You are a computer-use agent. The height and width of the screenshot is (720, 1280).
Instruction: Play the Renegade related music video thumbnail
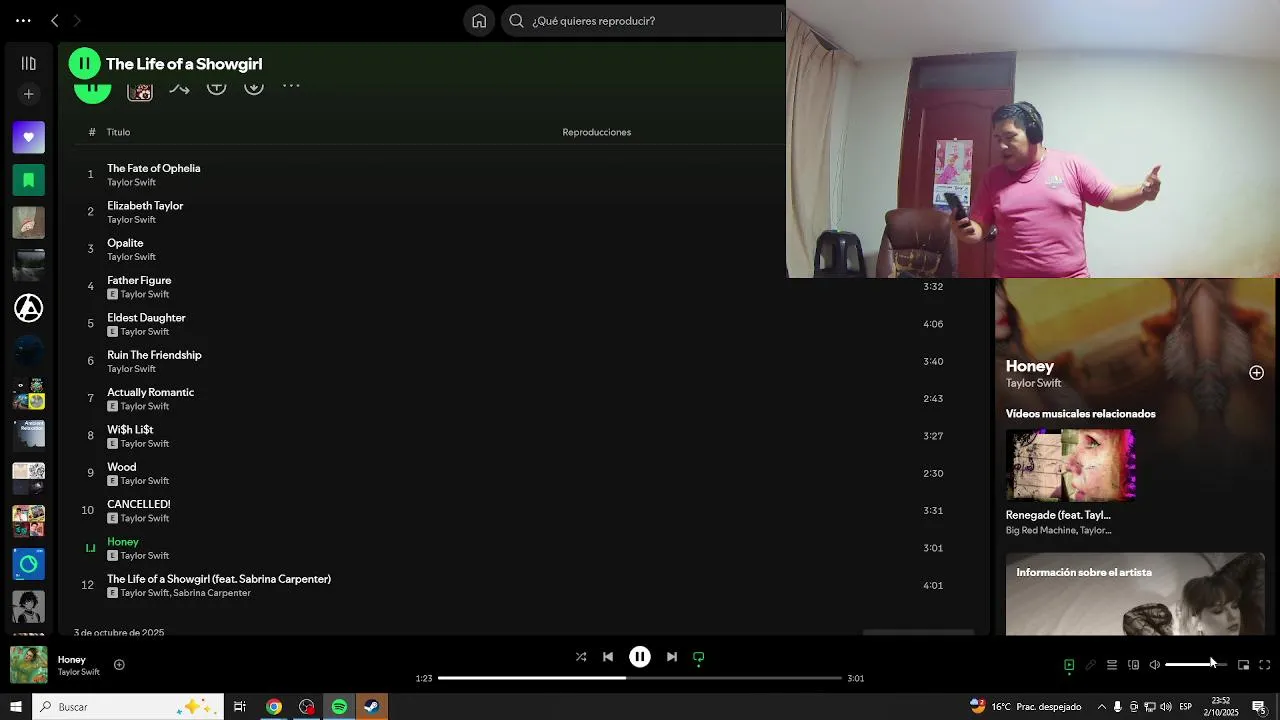1070,466
